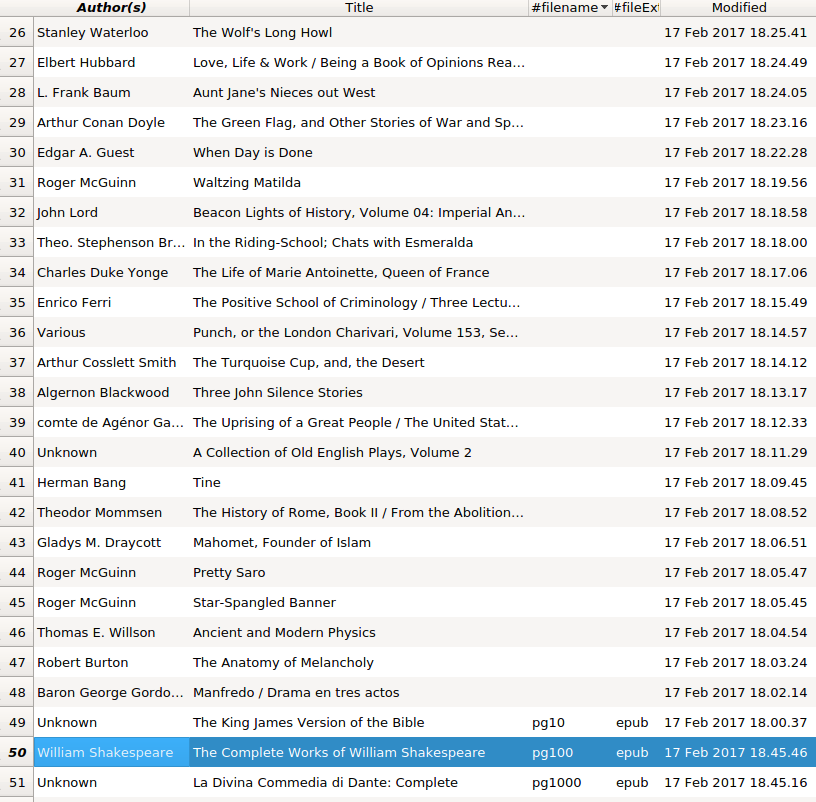The height and width of the screenshot is (802, 816).
Task: Click the #fileExt column header
Action: tap(636, 8)
